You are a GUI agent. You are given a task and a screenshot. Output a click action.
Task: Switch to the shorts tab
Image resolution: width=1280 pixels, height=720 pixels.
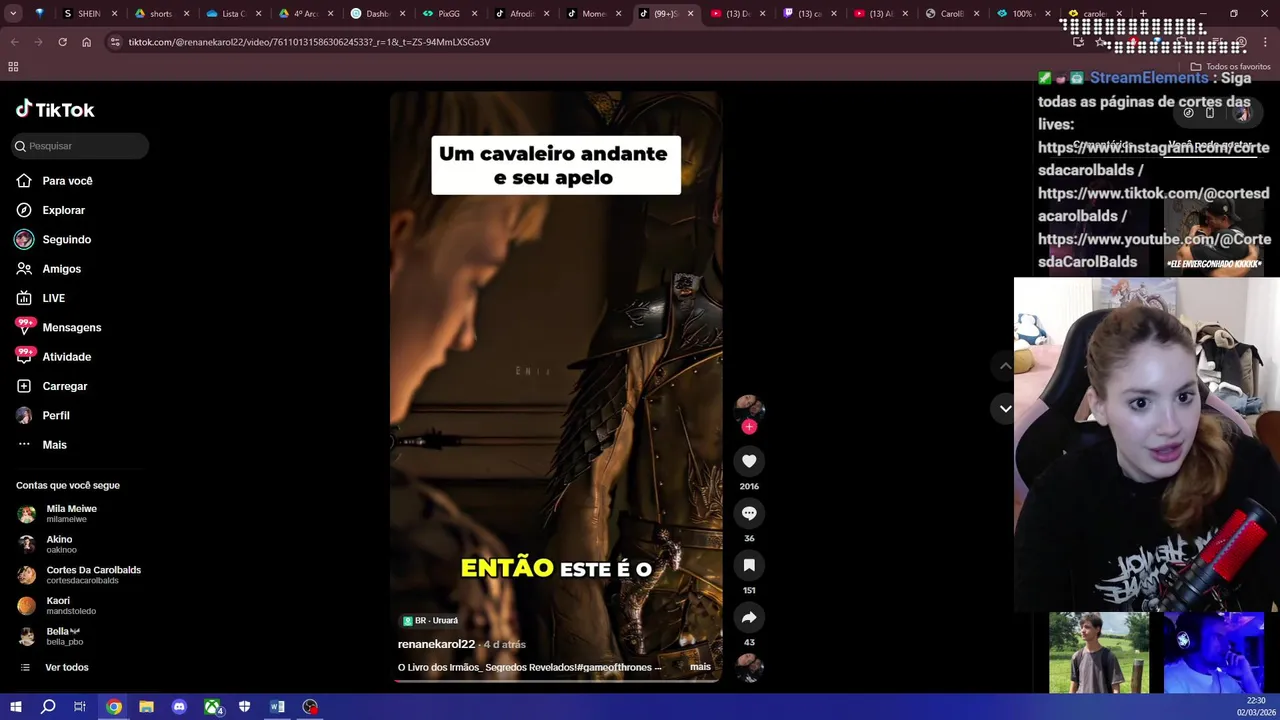click(x=161, y=14)
